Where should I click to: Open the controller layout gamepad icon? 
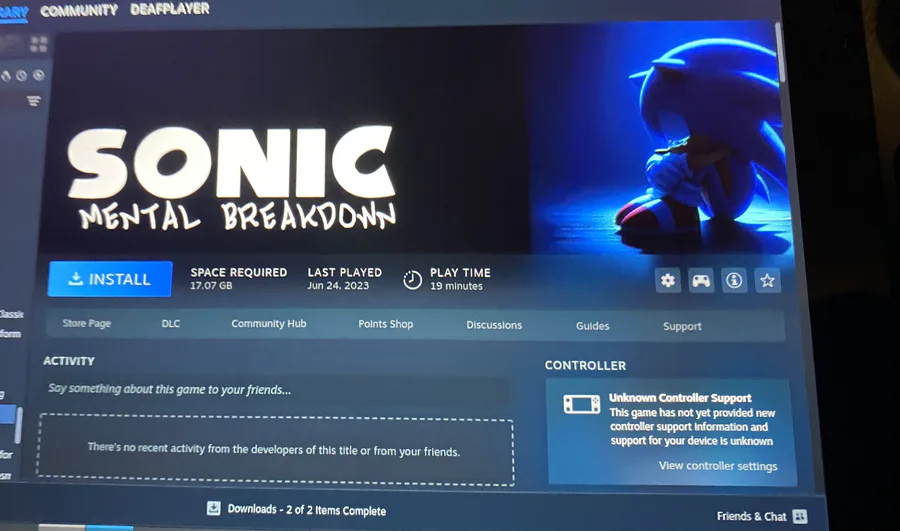pyautogui.click(x=701, y=281)
